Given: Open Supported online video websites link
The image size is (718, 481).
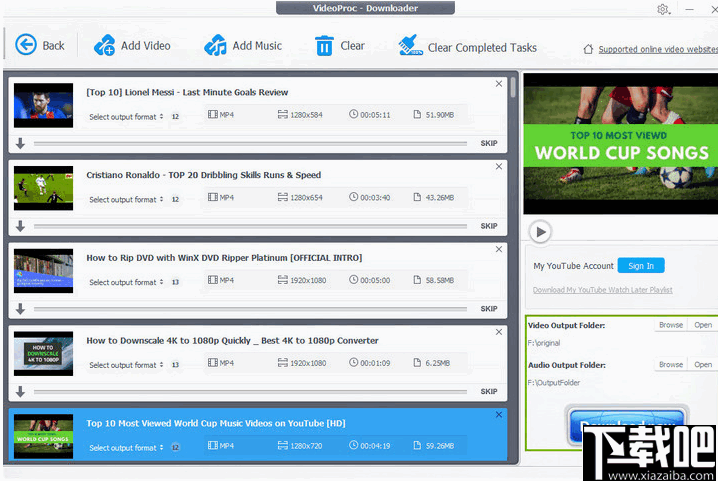Looking at the screenshot, I should pos(658,49).
